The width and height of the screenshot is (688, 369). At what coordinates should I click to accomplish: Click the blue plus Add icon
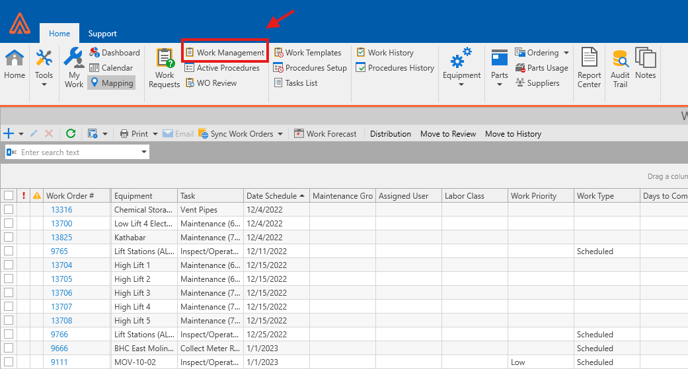(8, 133)
